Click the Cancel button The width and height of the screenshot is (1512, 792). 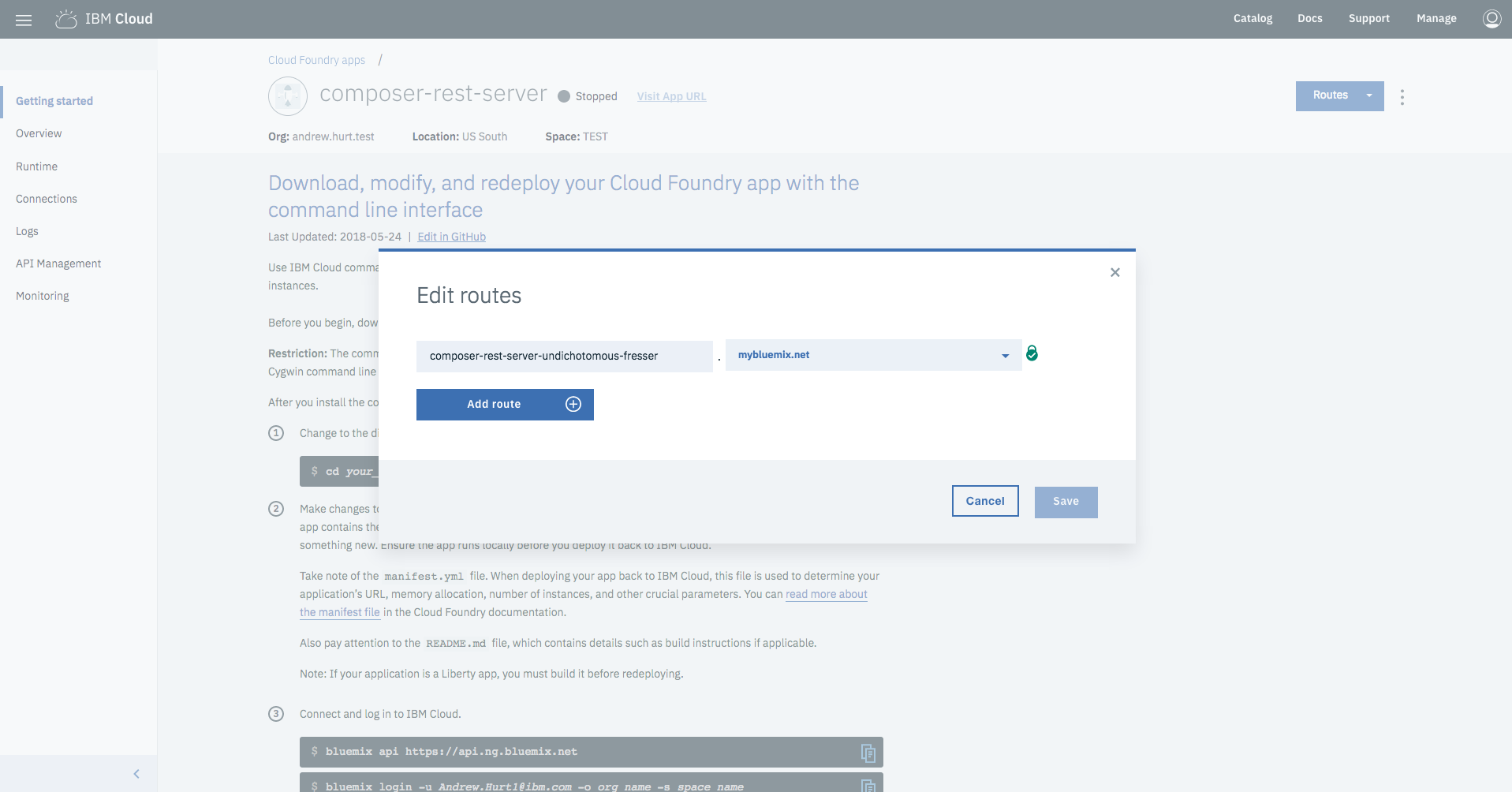click(x=985, y=501)
